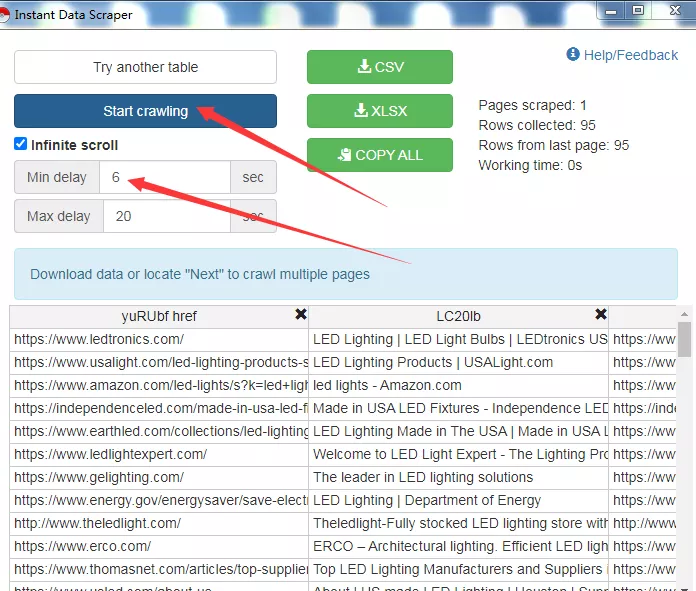Click the https://www.ledlightexpert.com/ cell
Viewport: 696px width, 591px height.
[159, 455]
